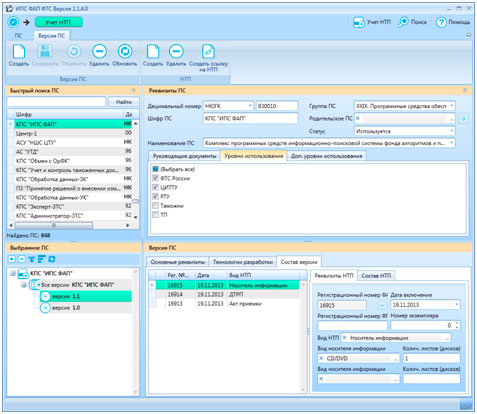Click the Удалить icon in Версия ПС group

click(99, 52)
